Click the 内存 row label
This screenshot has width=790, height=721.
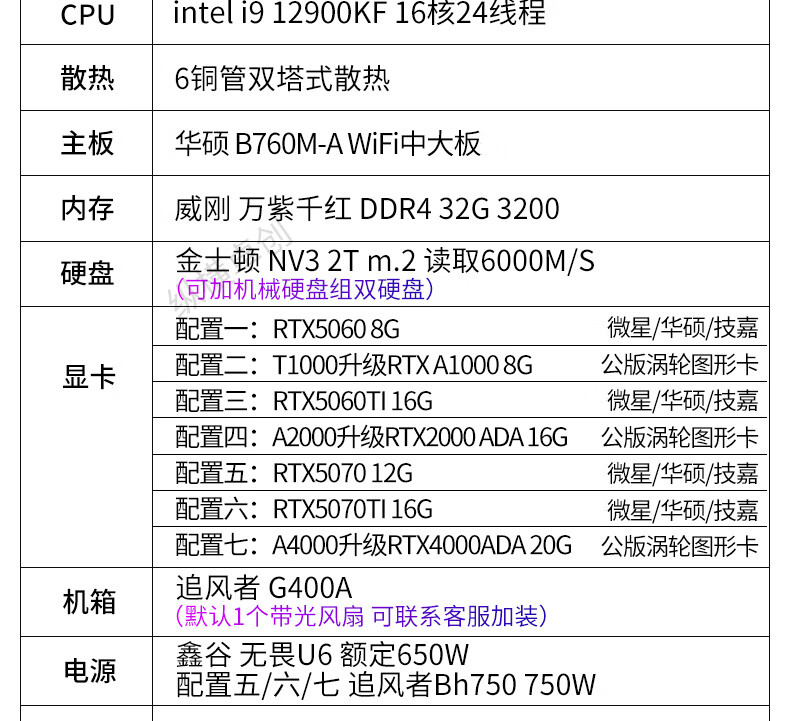coord(87,209)
